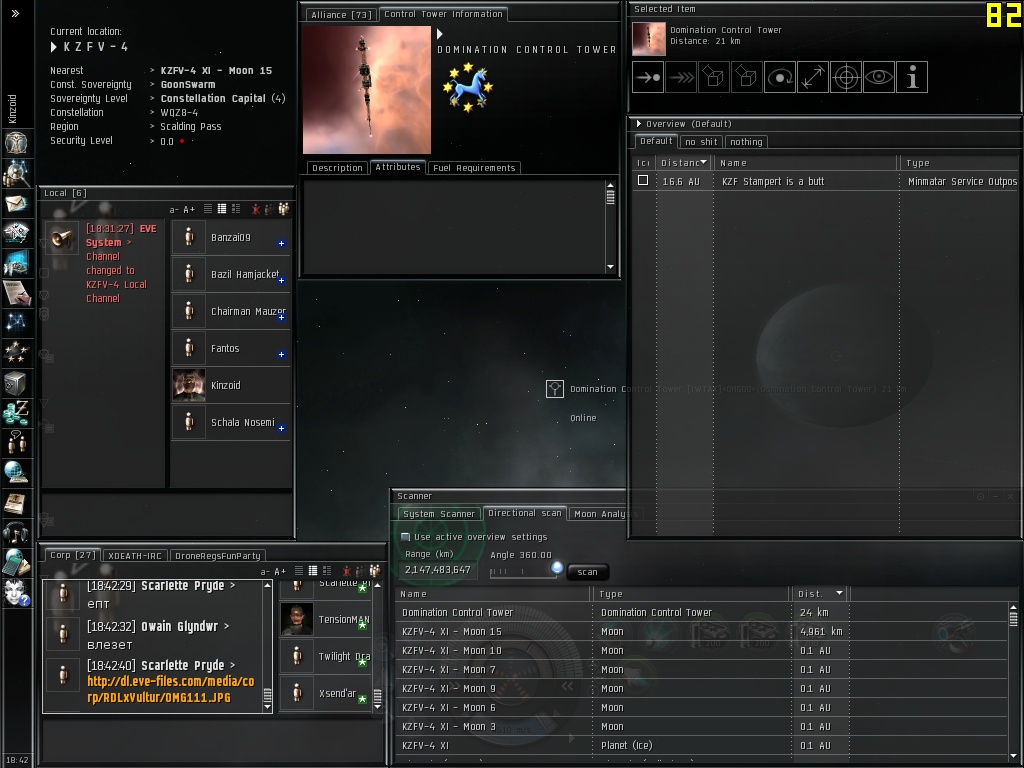1024x768 pixels.
Task: Select Kinzoid portrait in Local member list
Action: 189,385
